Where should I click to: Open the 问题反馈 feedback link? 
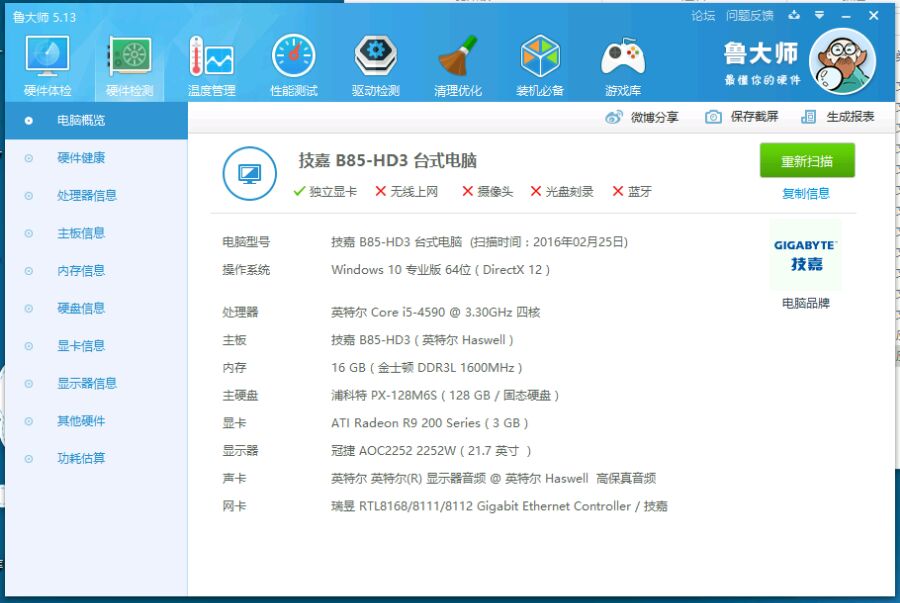click(750, 16)
